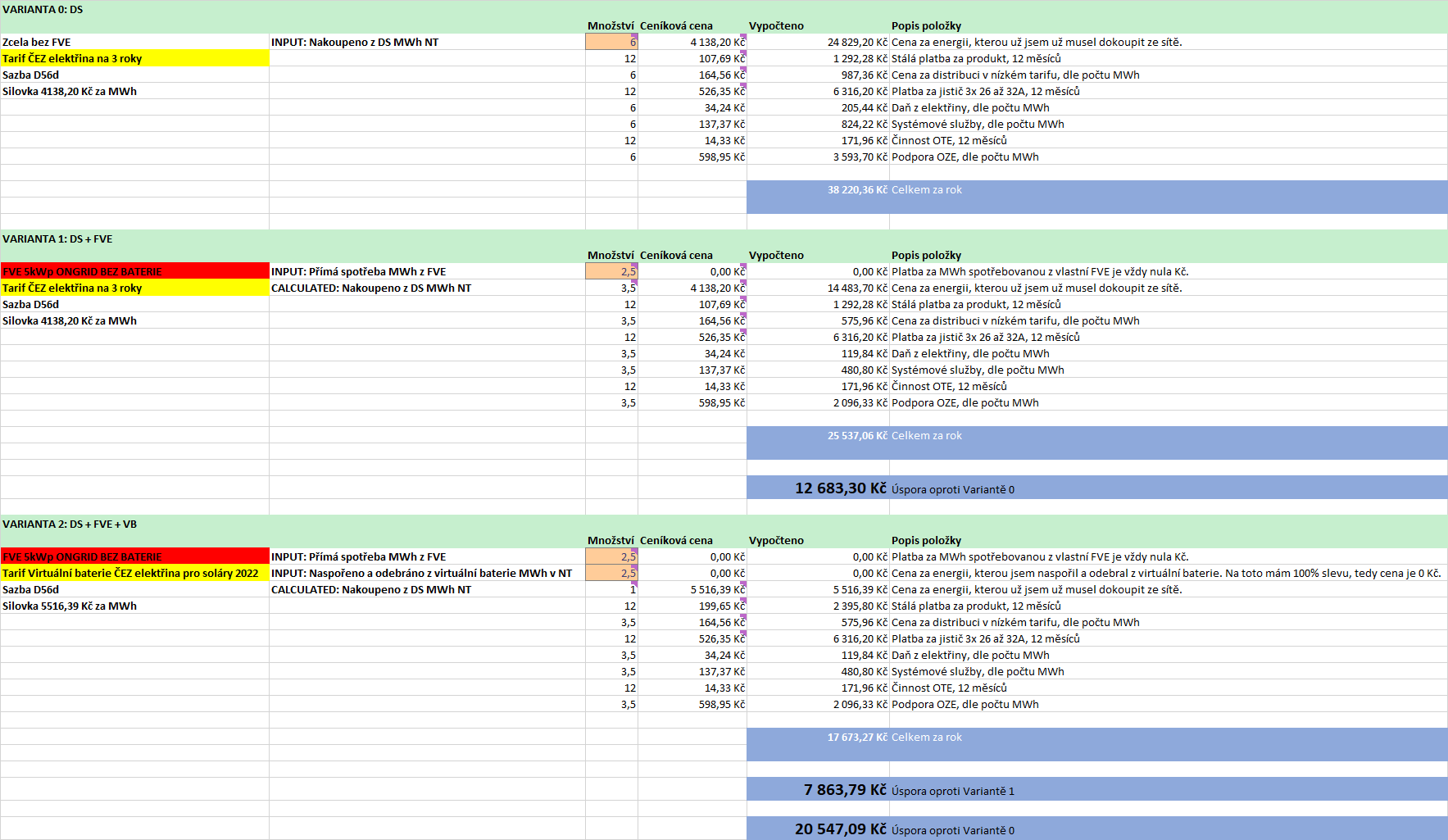Click 'Popis položky' column header in Varianta 2
The width and height of the screenshot is (1448, 840).
pyautogui.click(x=926, y=540)
